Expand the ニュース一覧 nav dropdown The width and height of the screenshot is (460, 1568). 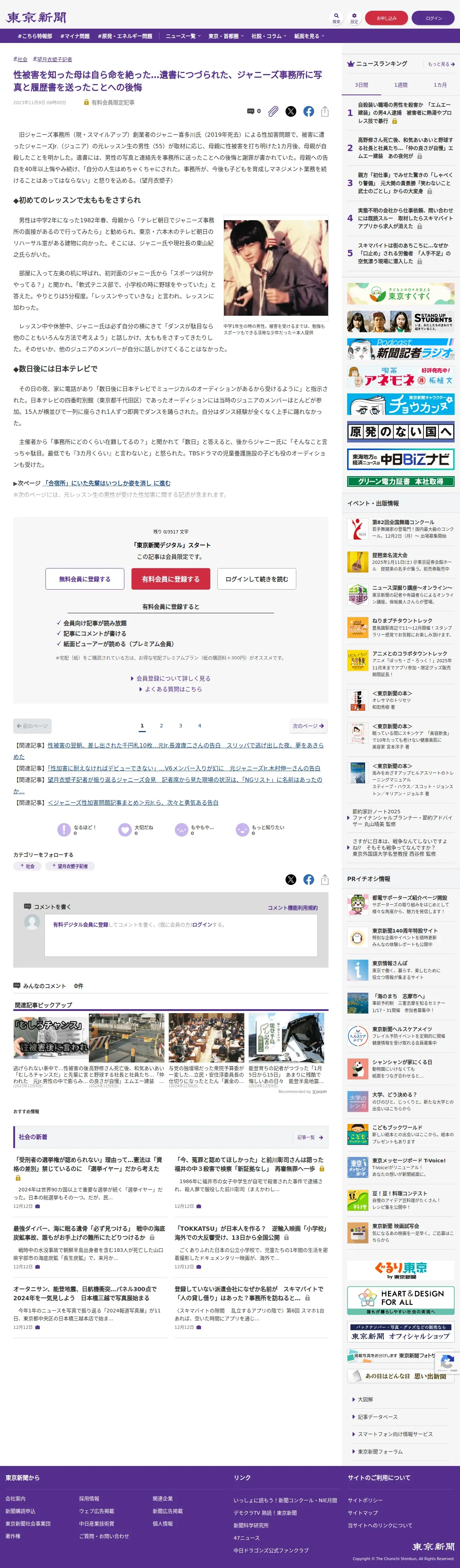tap(183, 36)
